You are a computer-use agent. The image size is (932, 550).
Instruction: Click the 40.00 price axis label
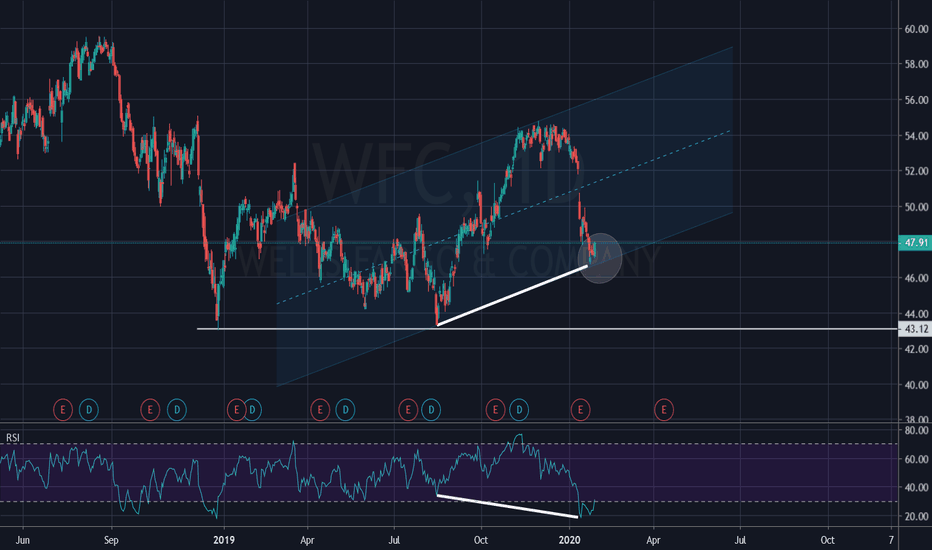(x=916, y=385)
